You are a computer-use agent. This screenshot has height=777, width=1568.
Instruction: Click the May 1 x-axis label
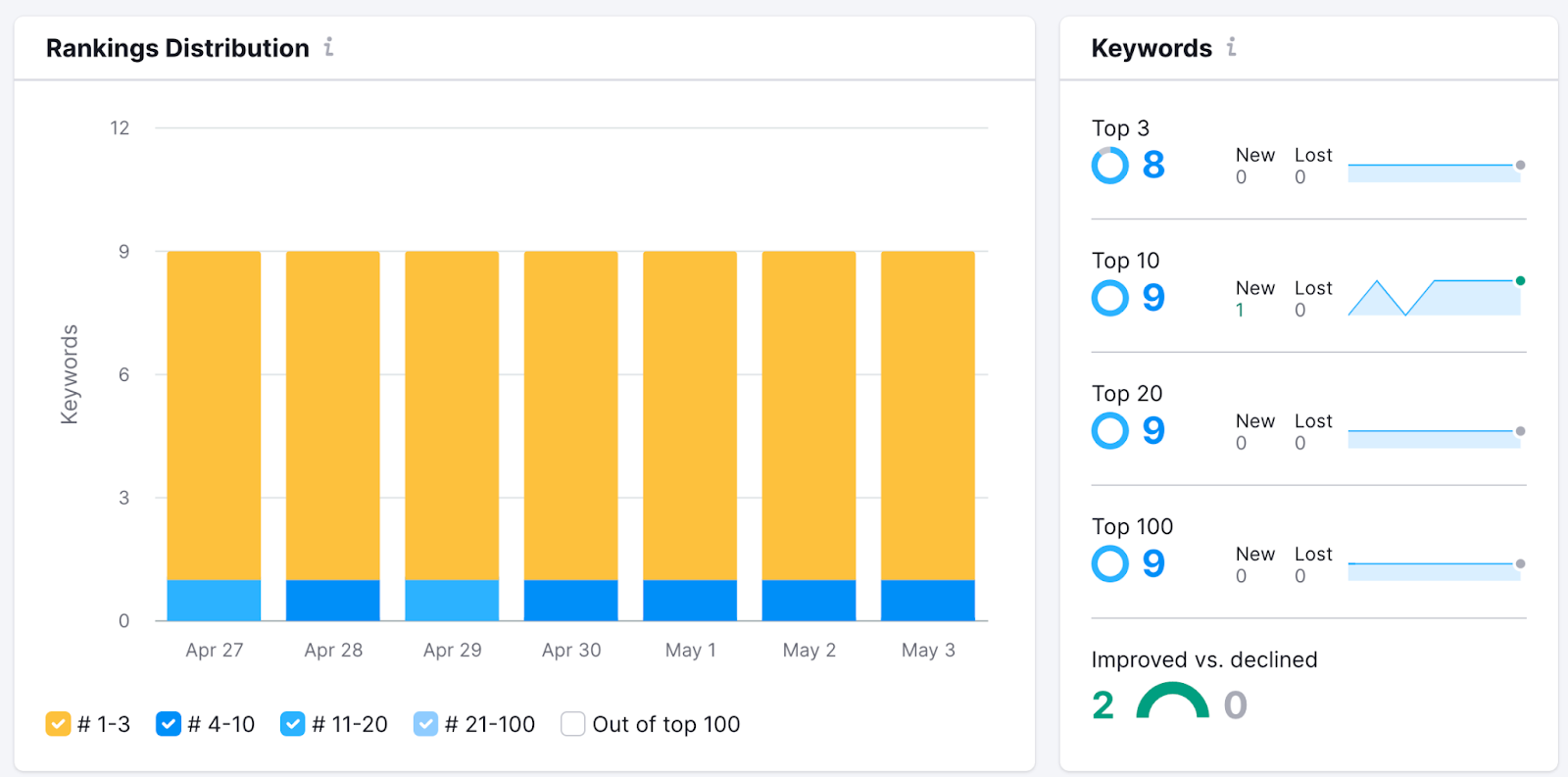click(690, 650)
